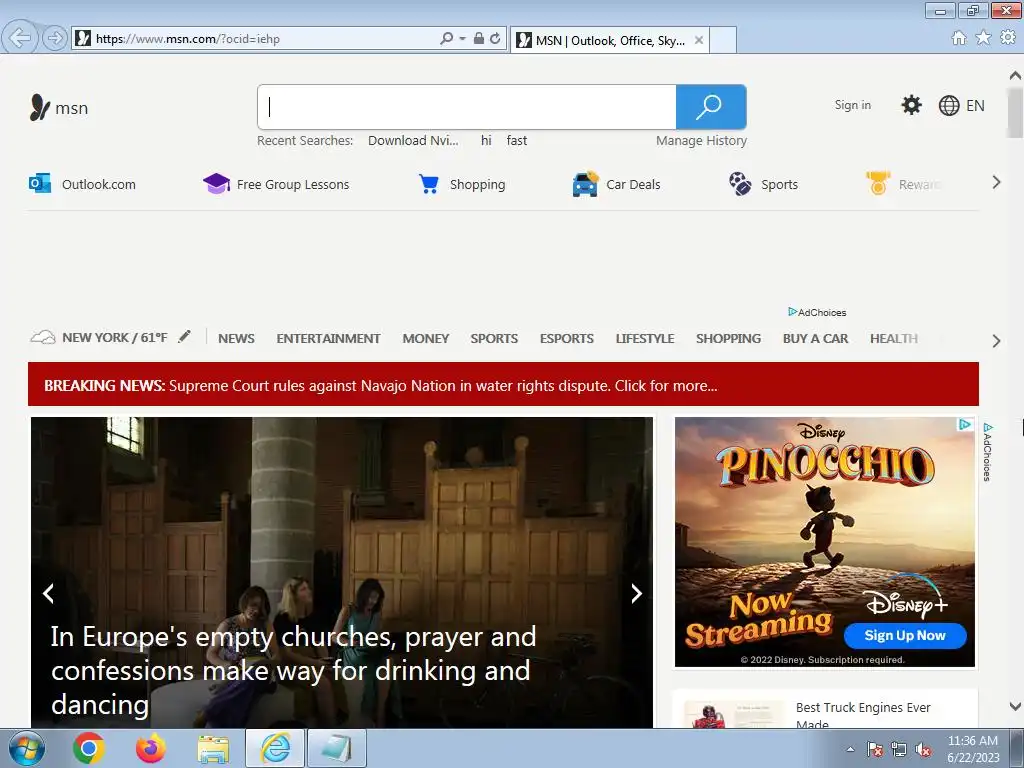
Task: Click the Pinocchio ad AdChoices triangle
Action: pyautogui.click(x=965, y=424)
